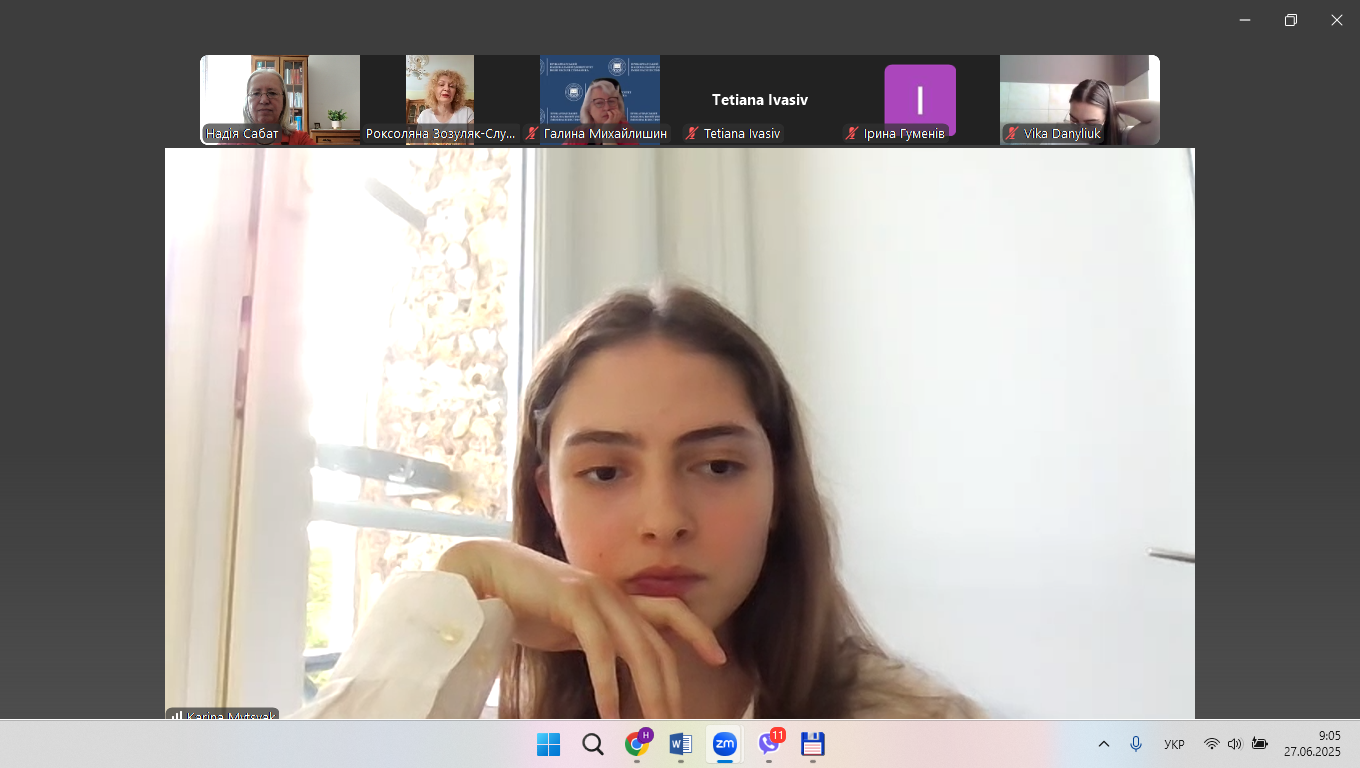Viewport: 1360px width, 768px height.
Task: Open Viber from the taskbar
Action: (768, 744)
